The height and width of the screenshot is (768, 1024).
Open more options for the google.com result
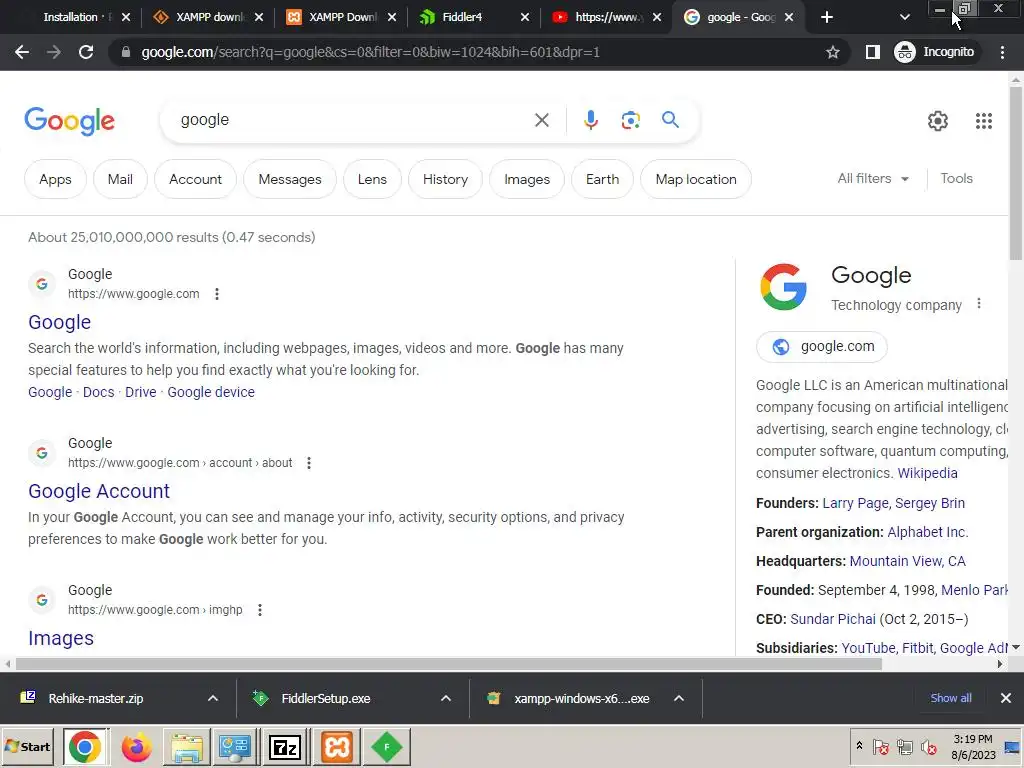click(x=217, y=294)
